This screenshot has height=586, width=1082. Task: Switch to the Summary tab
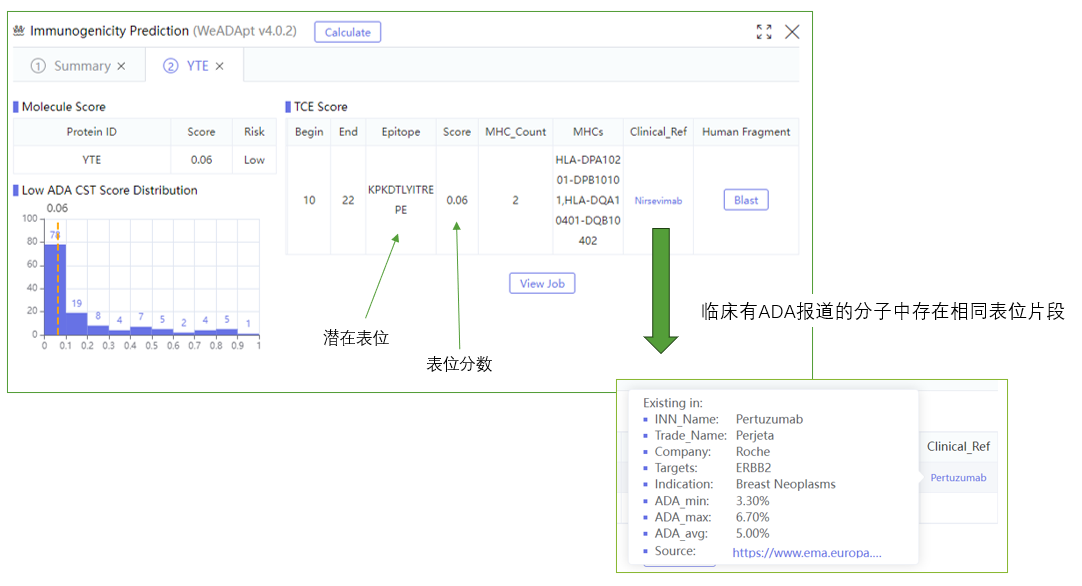82,66
